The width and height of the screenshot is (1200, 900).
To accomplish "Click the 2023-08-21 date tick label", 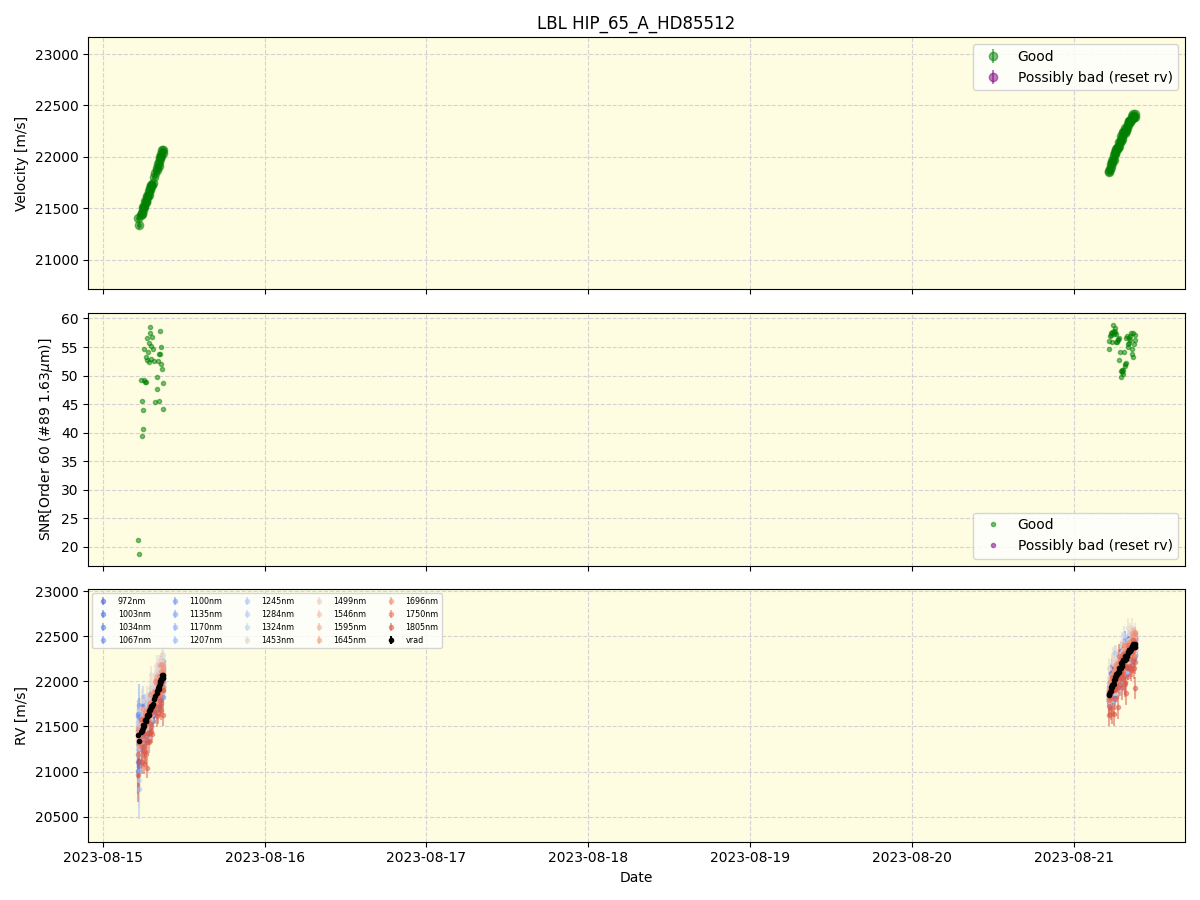I will [x=1074, y=858].
